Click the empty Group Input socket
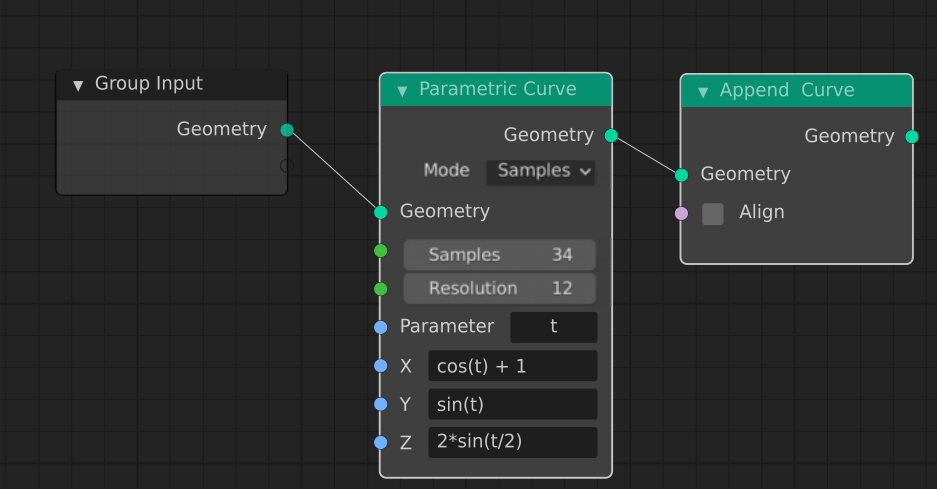Screen dimensions: 937x489 tap(287, 166)
